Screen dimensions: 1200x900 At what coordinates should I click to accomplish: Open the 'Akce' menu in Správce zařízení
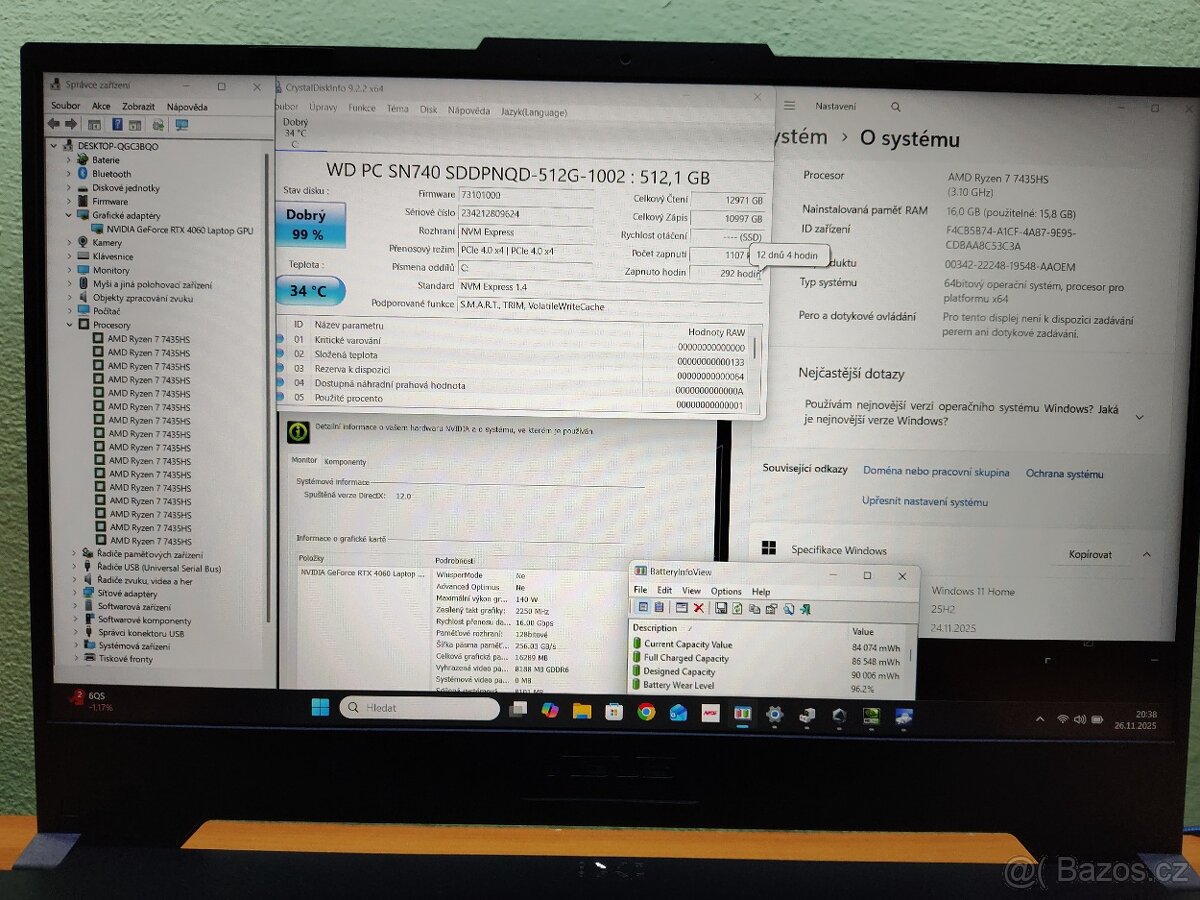(101, 106)
